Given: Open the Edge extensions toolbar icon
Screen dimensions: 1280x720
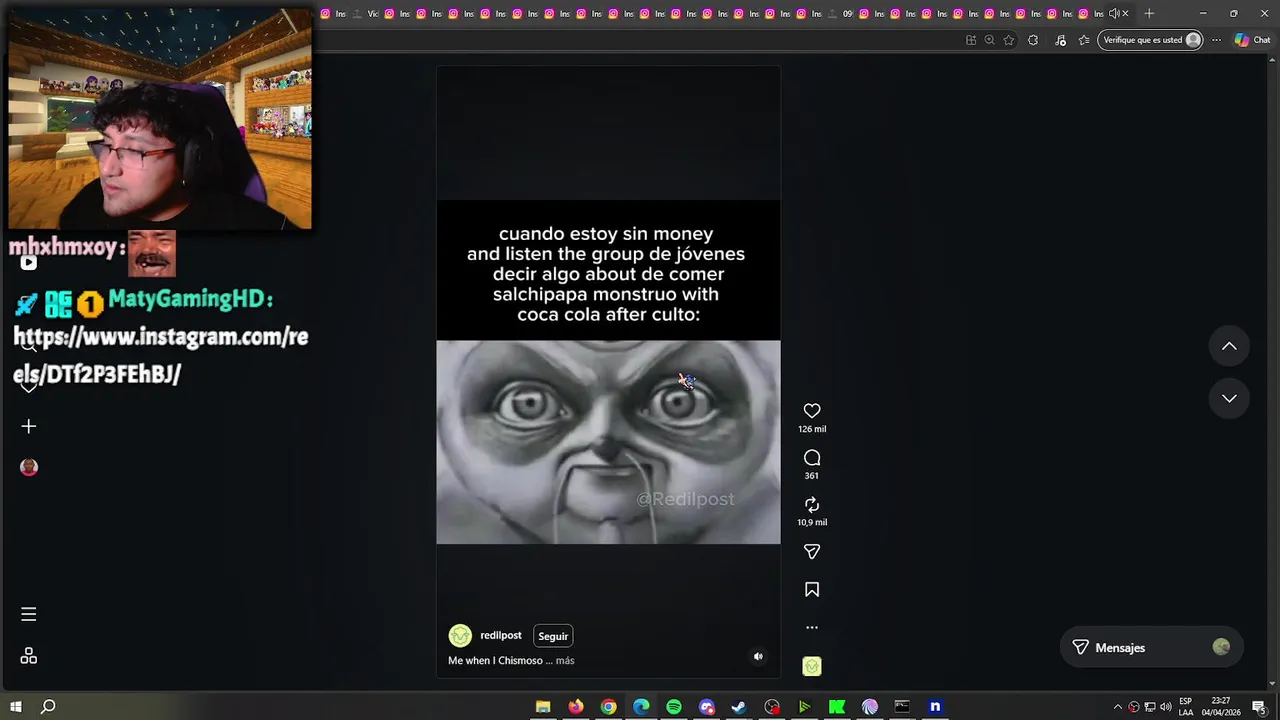Looking at the screenshot, I should [x=1033, y=40].
